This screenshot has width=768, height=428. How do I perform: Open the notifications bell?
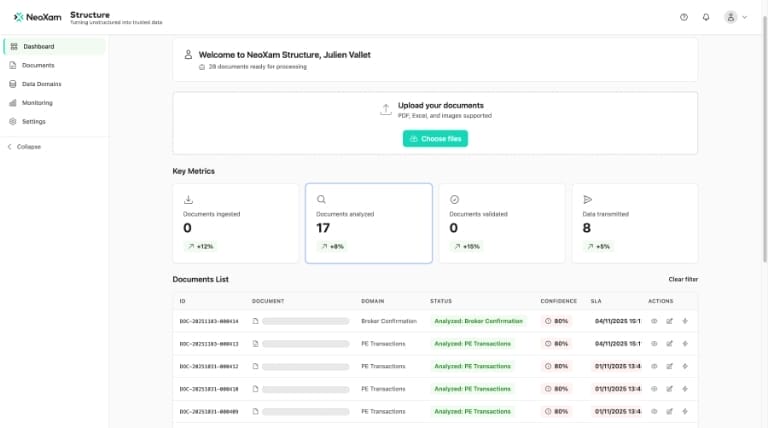pos(706,17)
